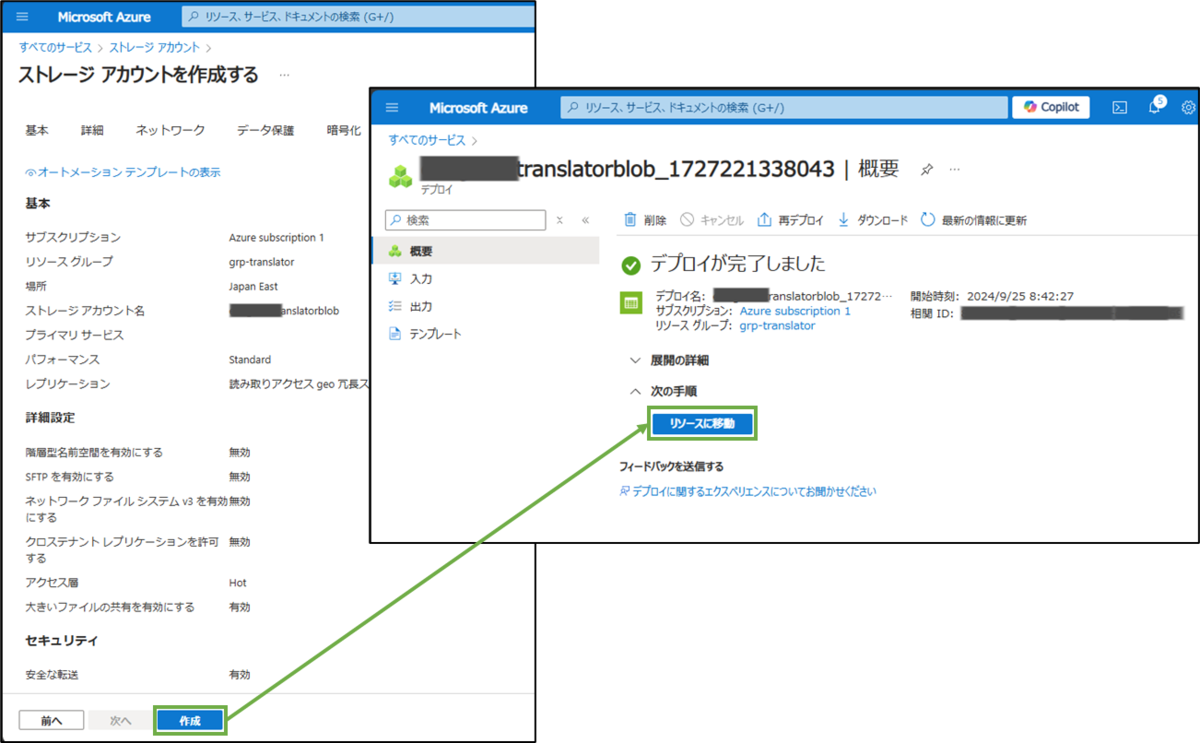Click the キャンセル toolbar item

(x=712, y=220)
